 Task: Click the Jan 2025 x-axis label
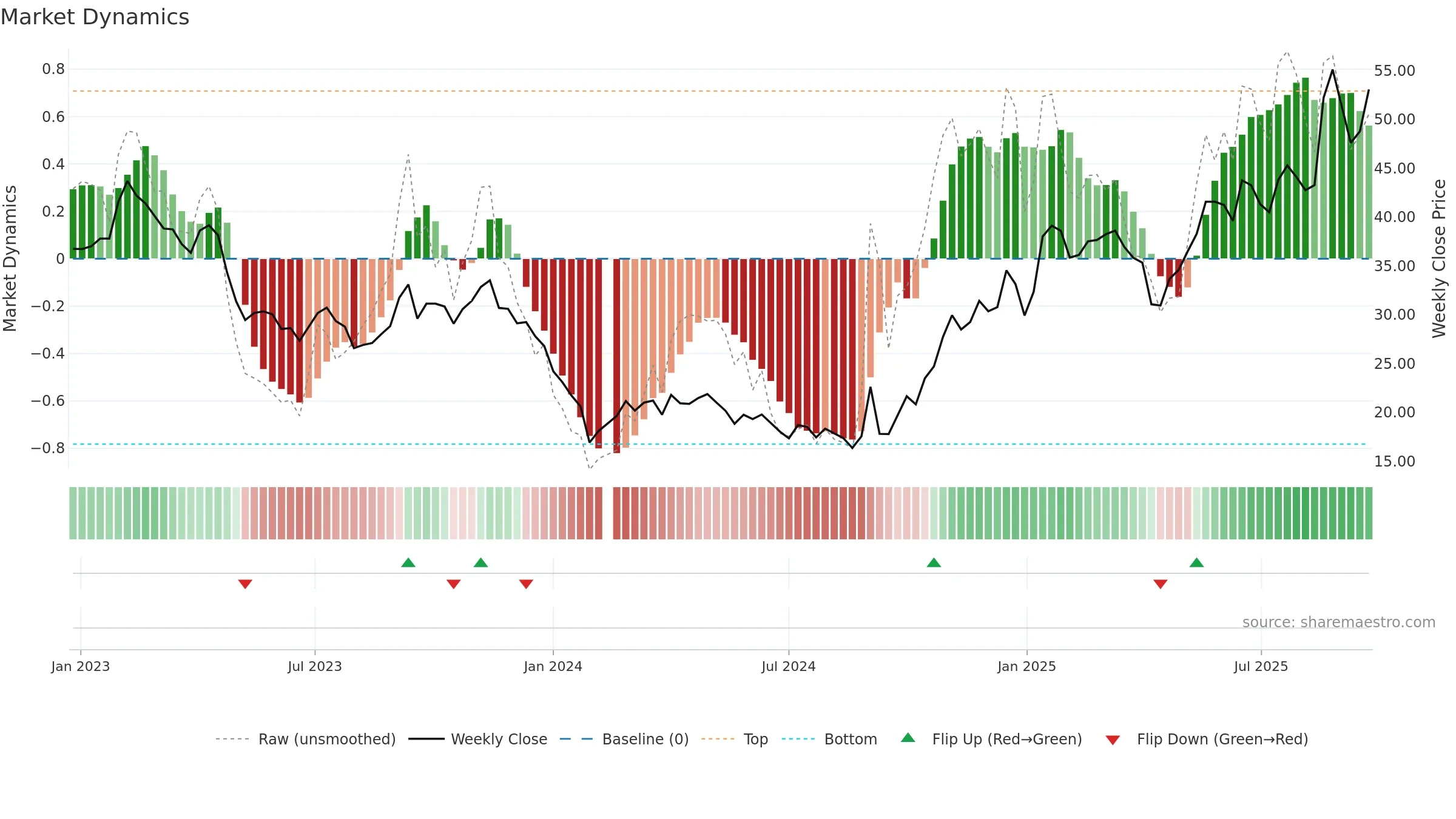click(1027, 667)
